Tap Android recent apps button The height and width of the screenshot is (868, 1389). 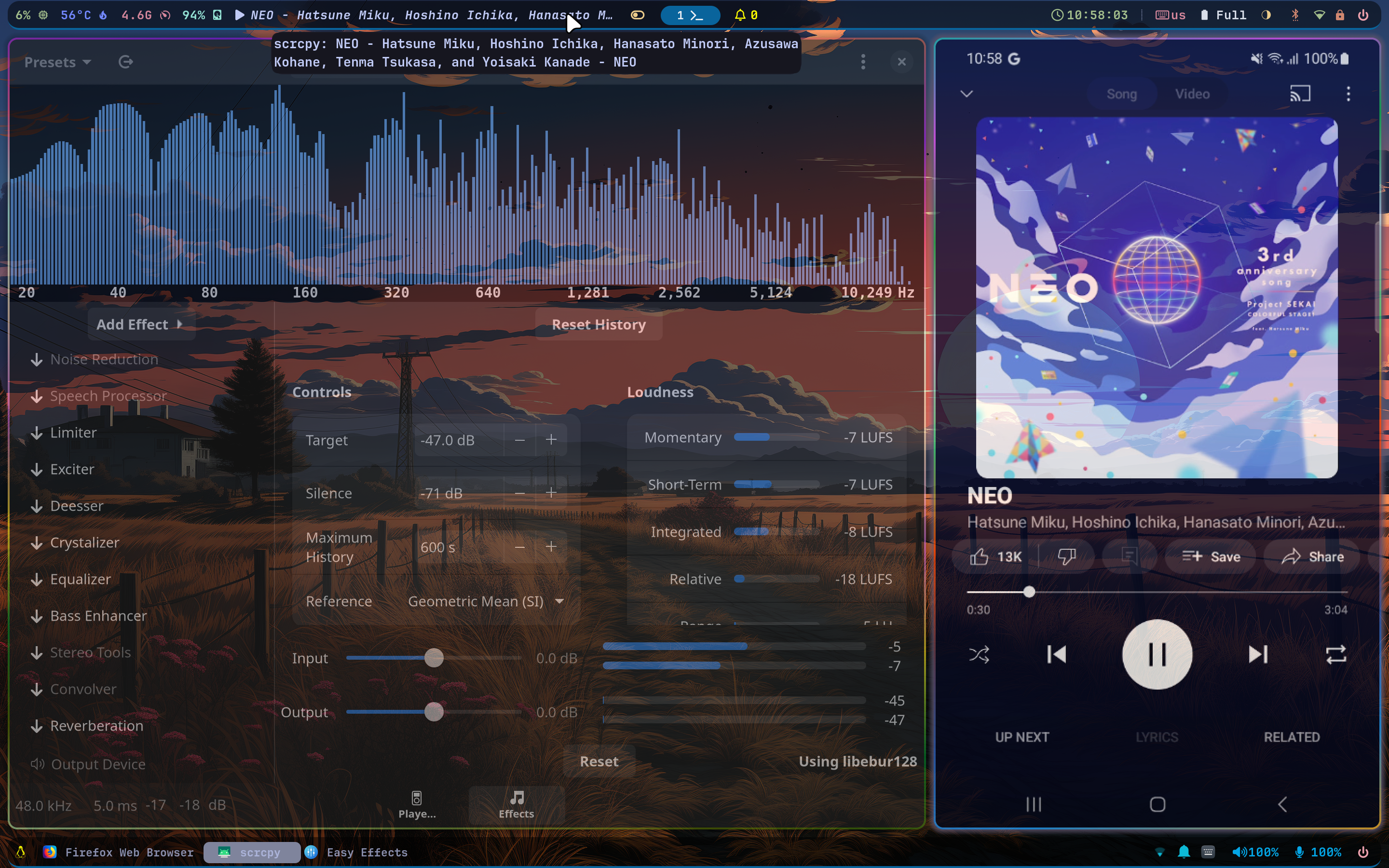click(x=1034, y=805)
